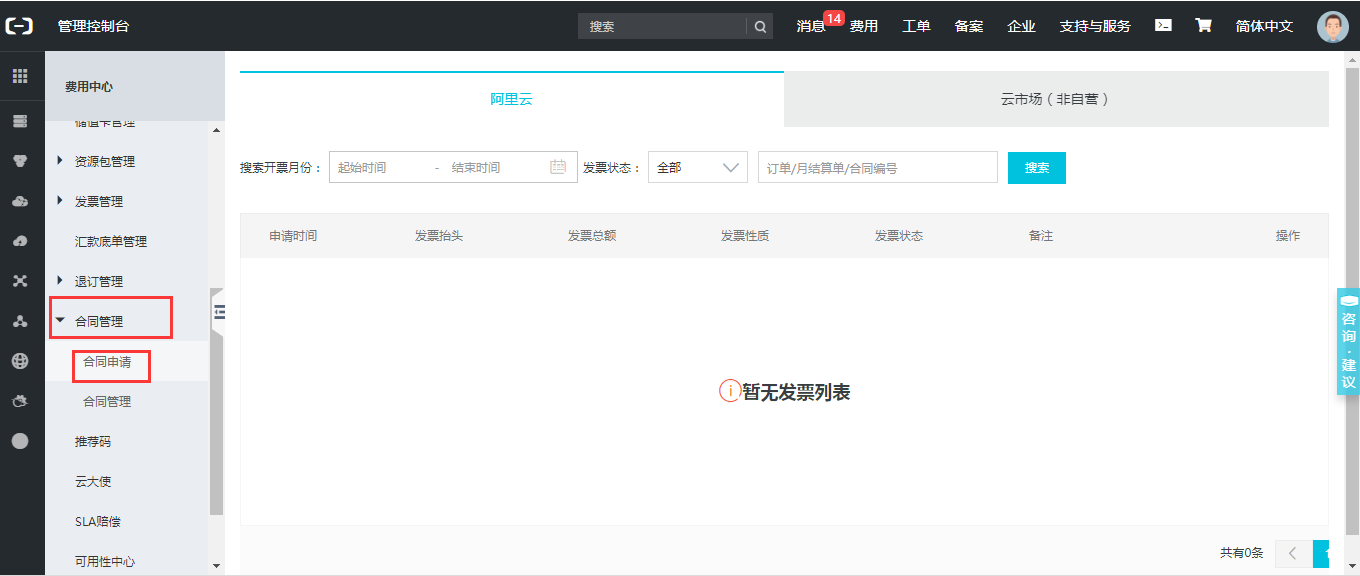Viewport: 1360px width, 576px height.
Task: Open 简体中文 language selector
Action: pos(1264,27)
